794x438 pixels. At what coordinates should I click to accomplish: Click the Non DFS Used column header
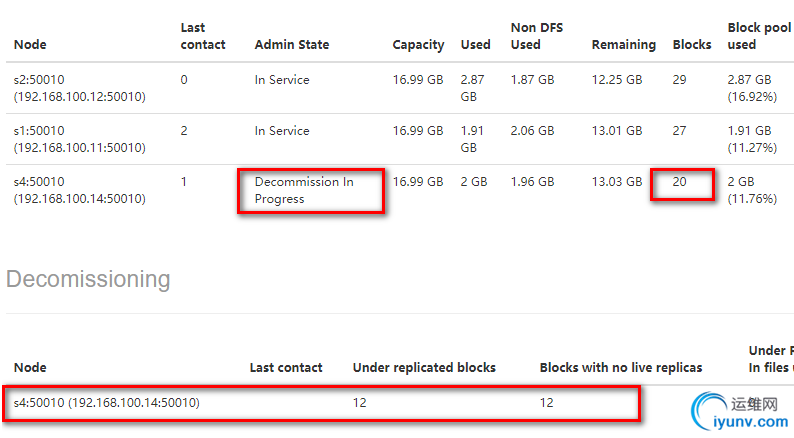point(537,36)
